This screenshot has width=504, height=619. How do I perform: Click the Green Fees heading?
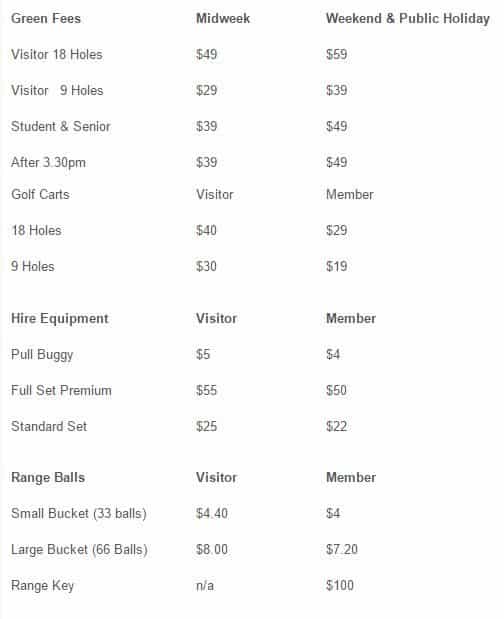point(46,18)
